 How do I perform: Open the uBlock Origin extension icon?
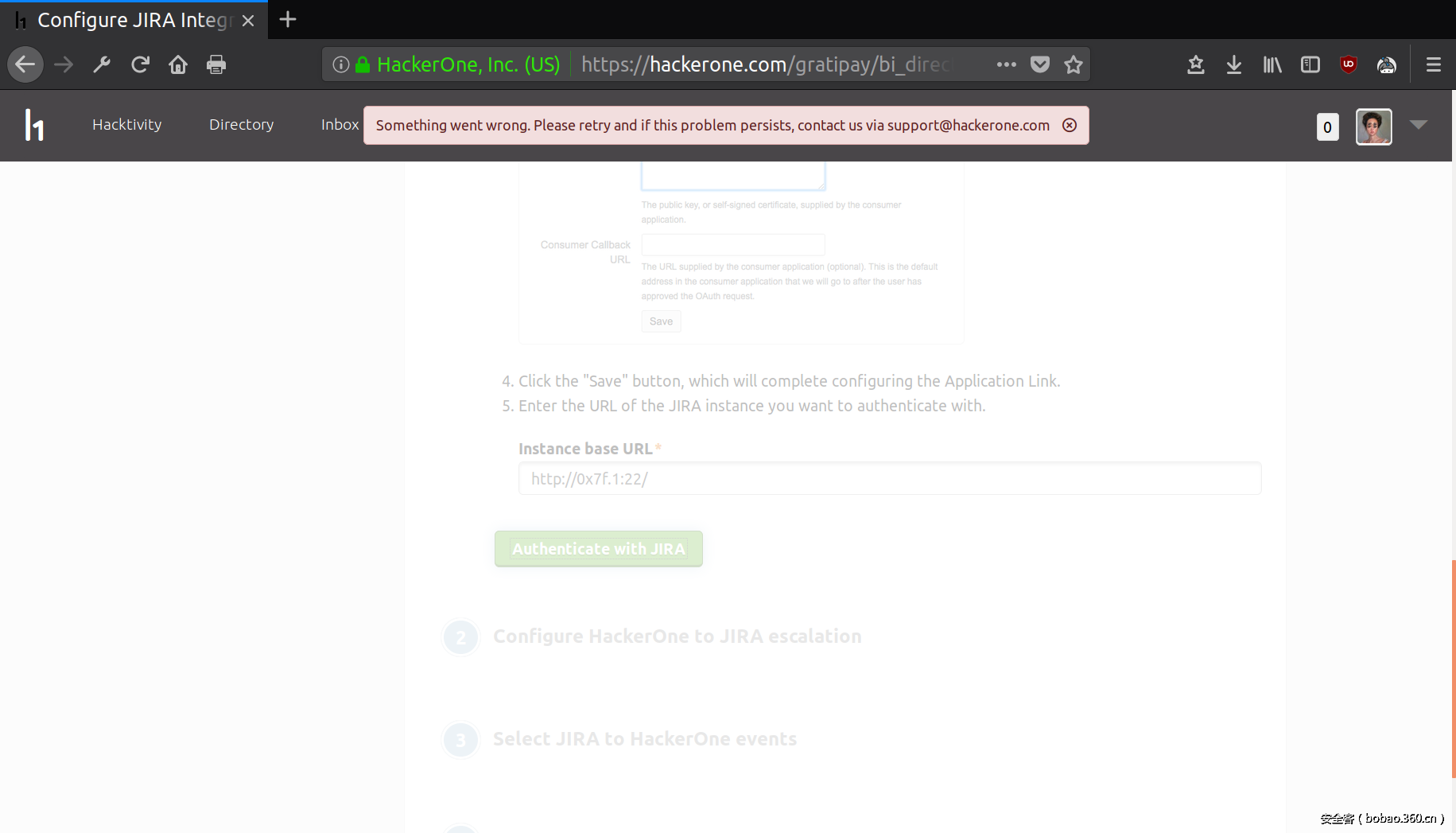pyautogui.click(x=1349, y=64)
